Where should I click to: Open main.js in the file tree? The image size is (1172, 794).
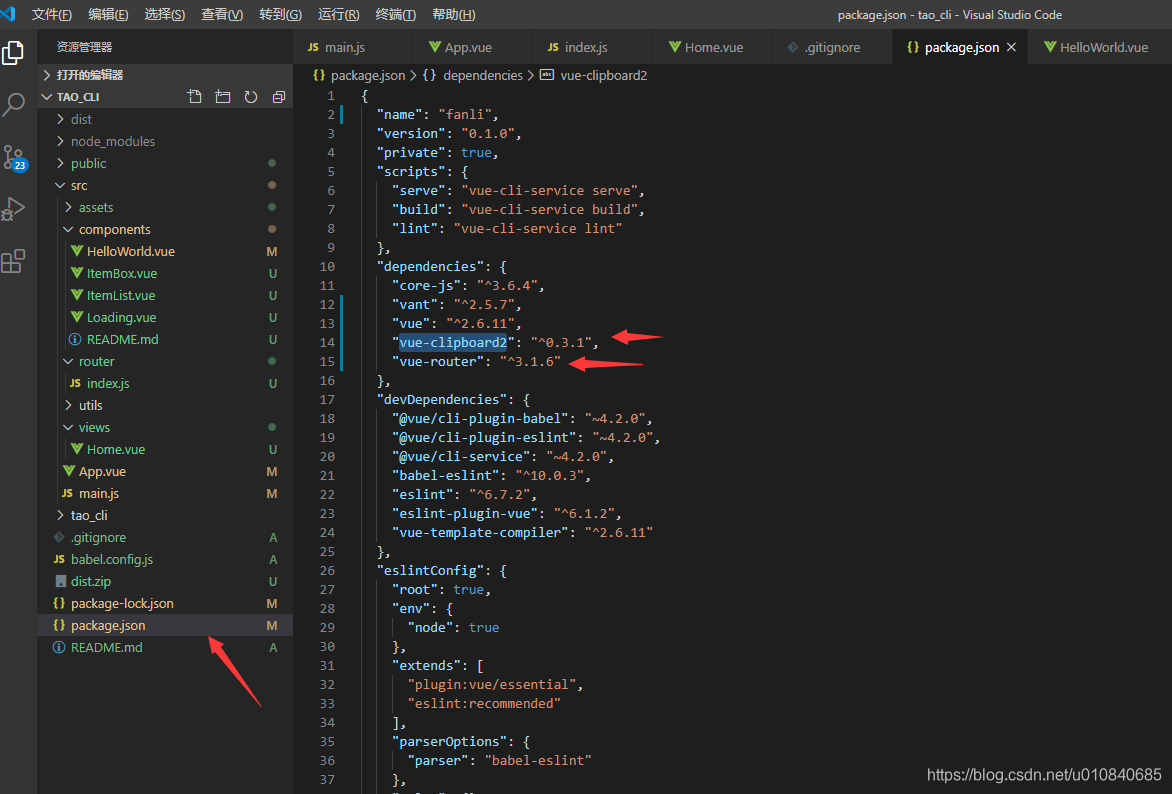click(x=99, y=493)
